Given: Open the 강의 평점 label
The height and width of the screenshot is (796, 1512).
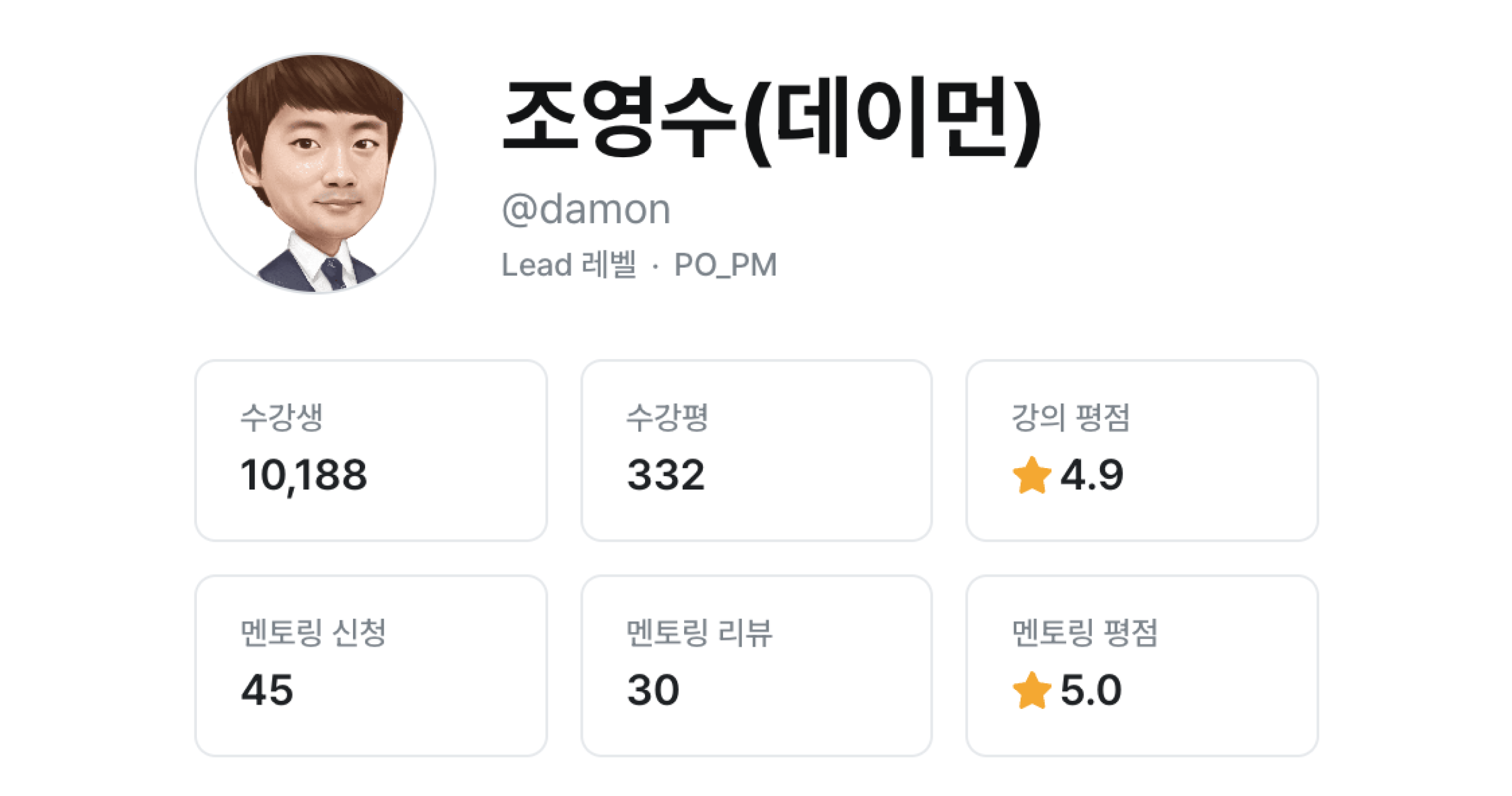Looking at the screenshot, I should coord(1071,418).
